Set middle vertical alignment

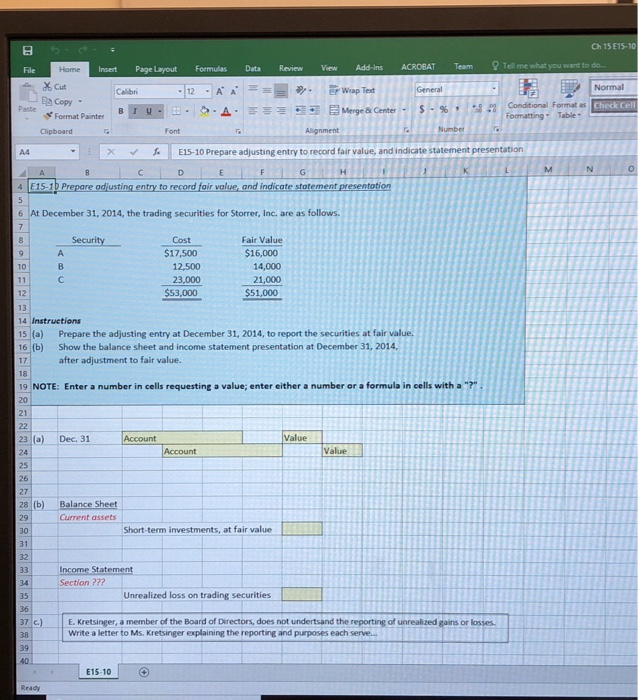coord(267,91)
